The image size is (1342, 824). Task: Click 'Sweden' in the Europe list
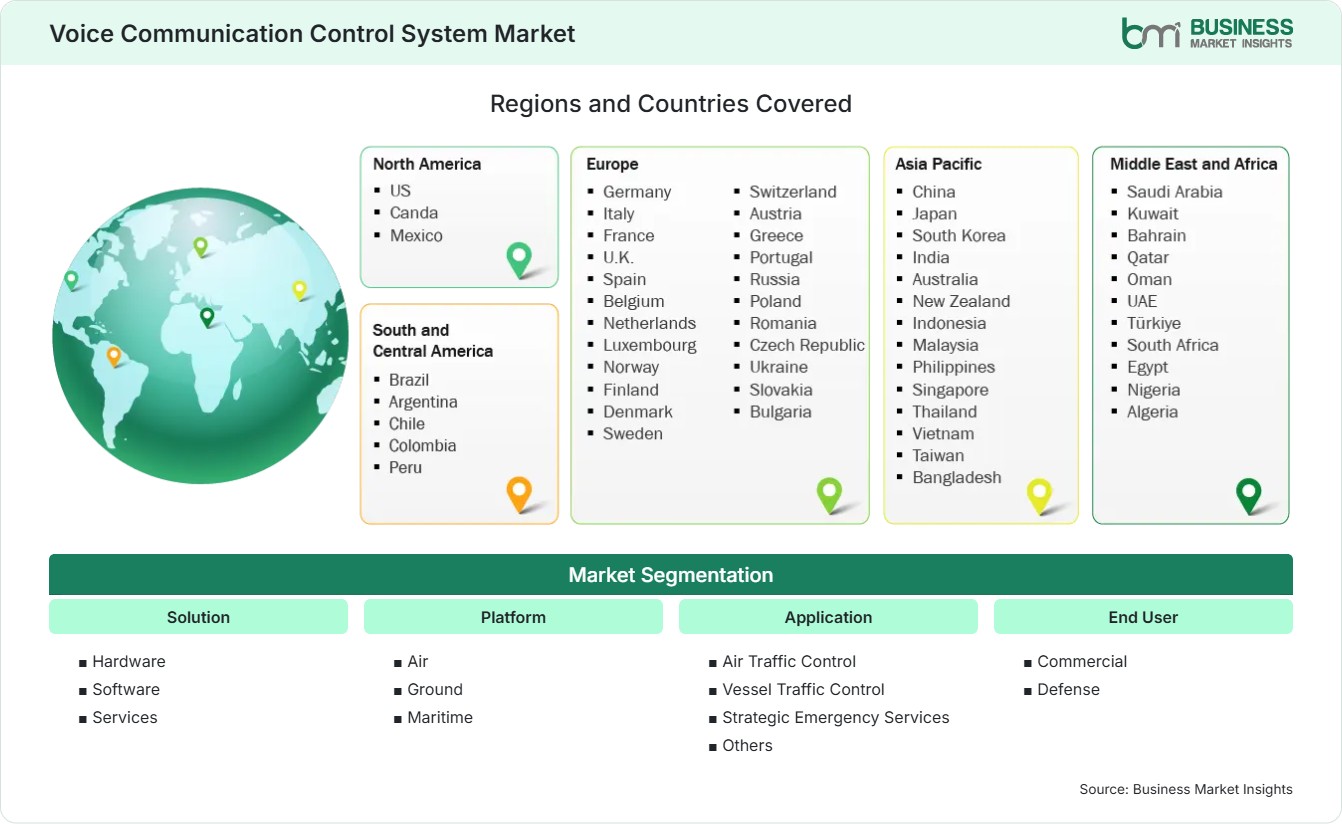[x=633, y=434]
